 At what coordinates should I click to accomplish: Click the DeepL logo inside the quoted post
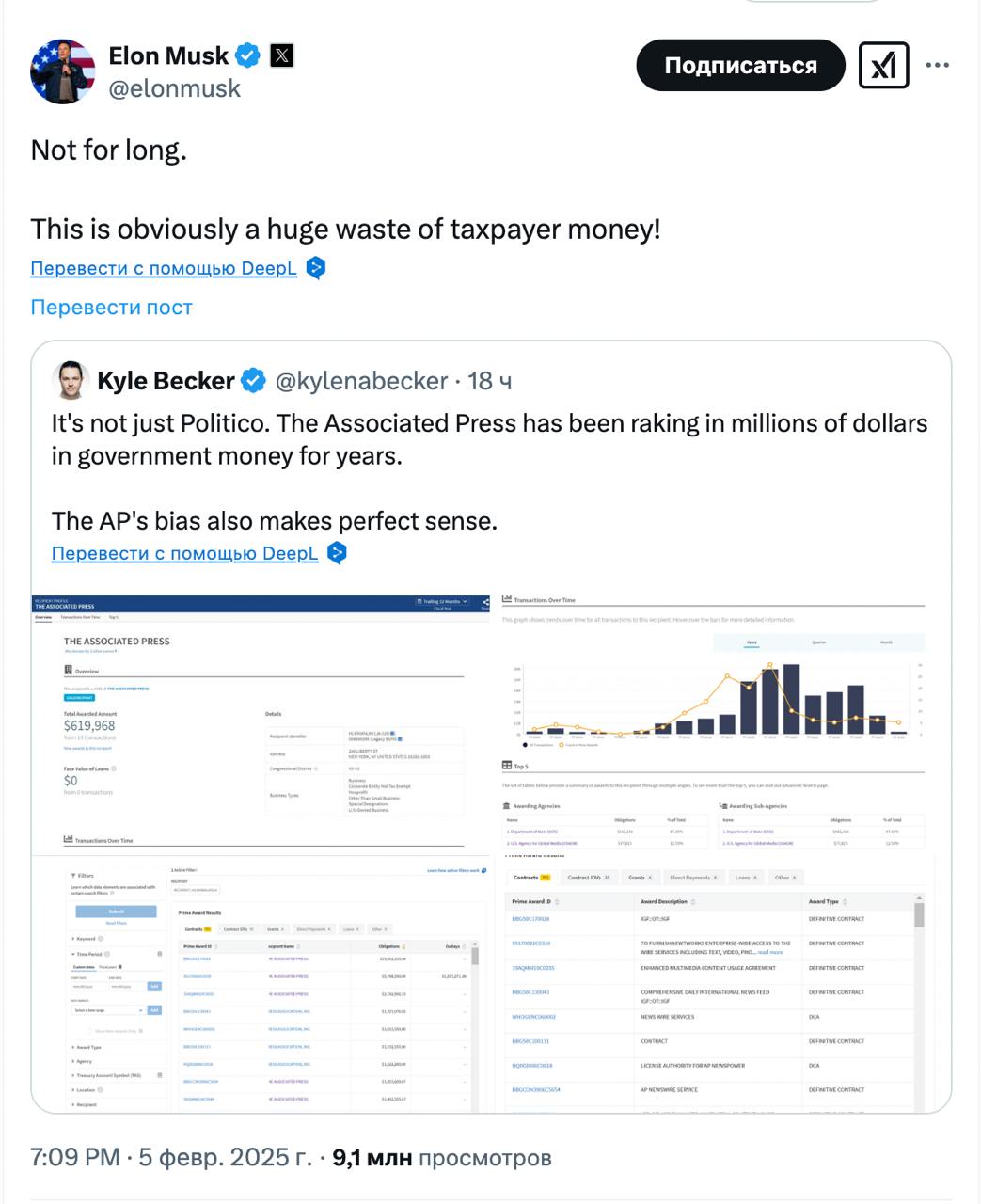coord(337,553)
